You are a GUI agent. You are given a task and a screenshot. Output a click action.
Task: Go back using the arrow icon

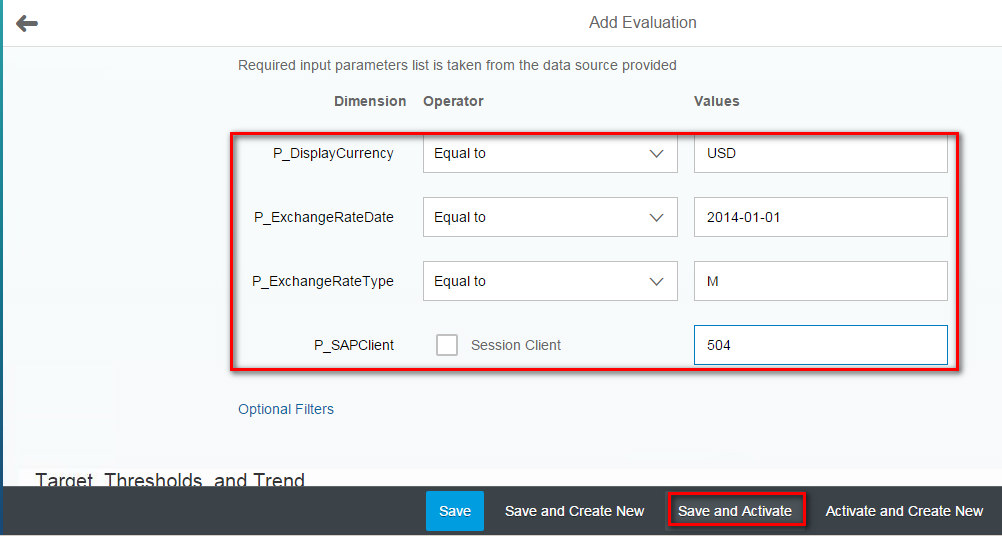tap(27, 24)
